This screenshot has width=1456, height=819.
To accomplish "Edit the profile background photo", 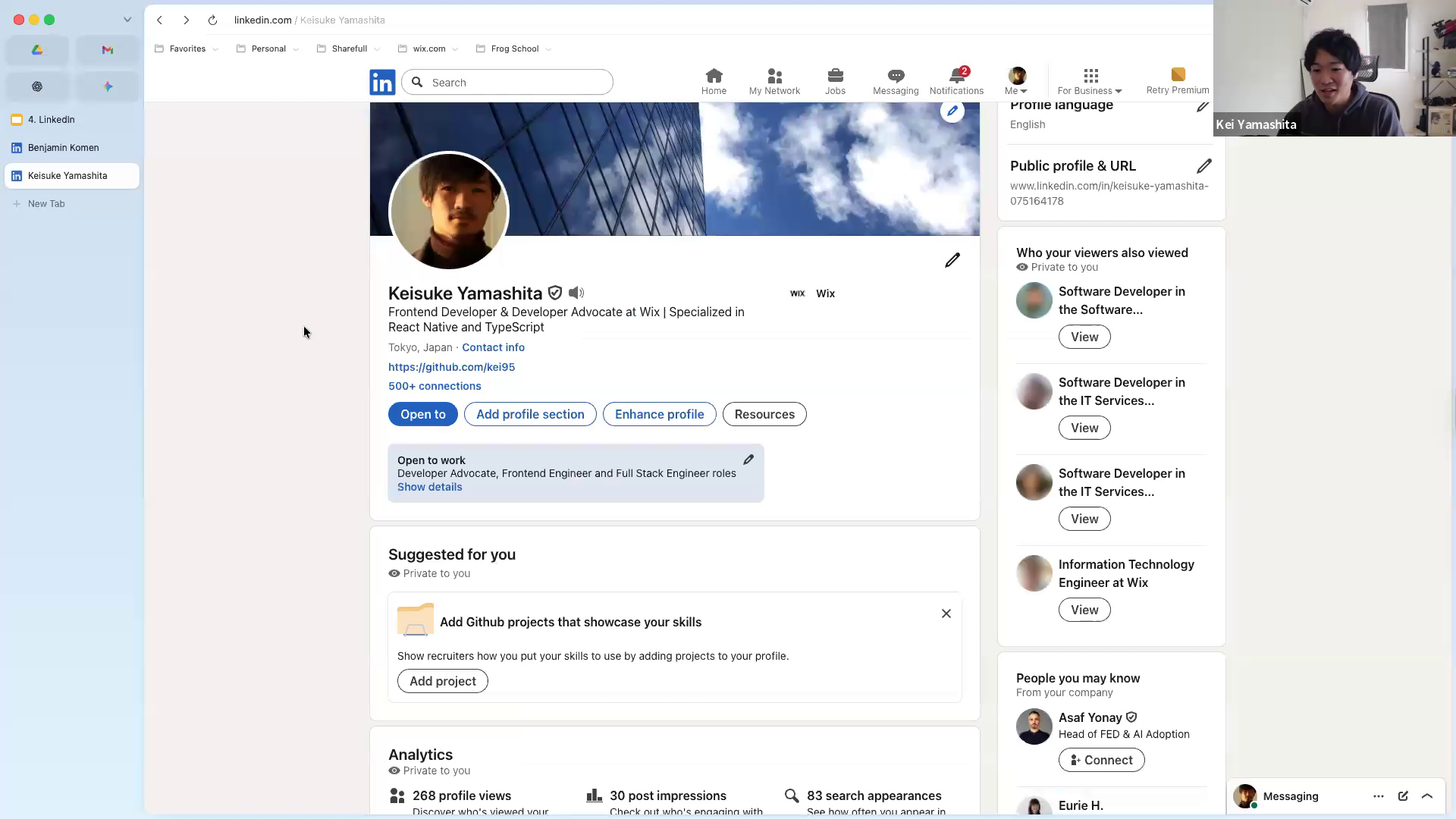I will (952, 111).
